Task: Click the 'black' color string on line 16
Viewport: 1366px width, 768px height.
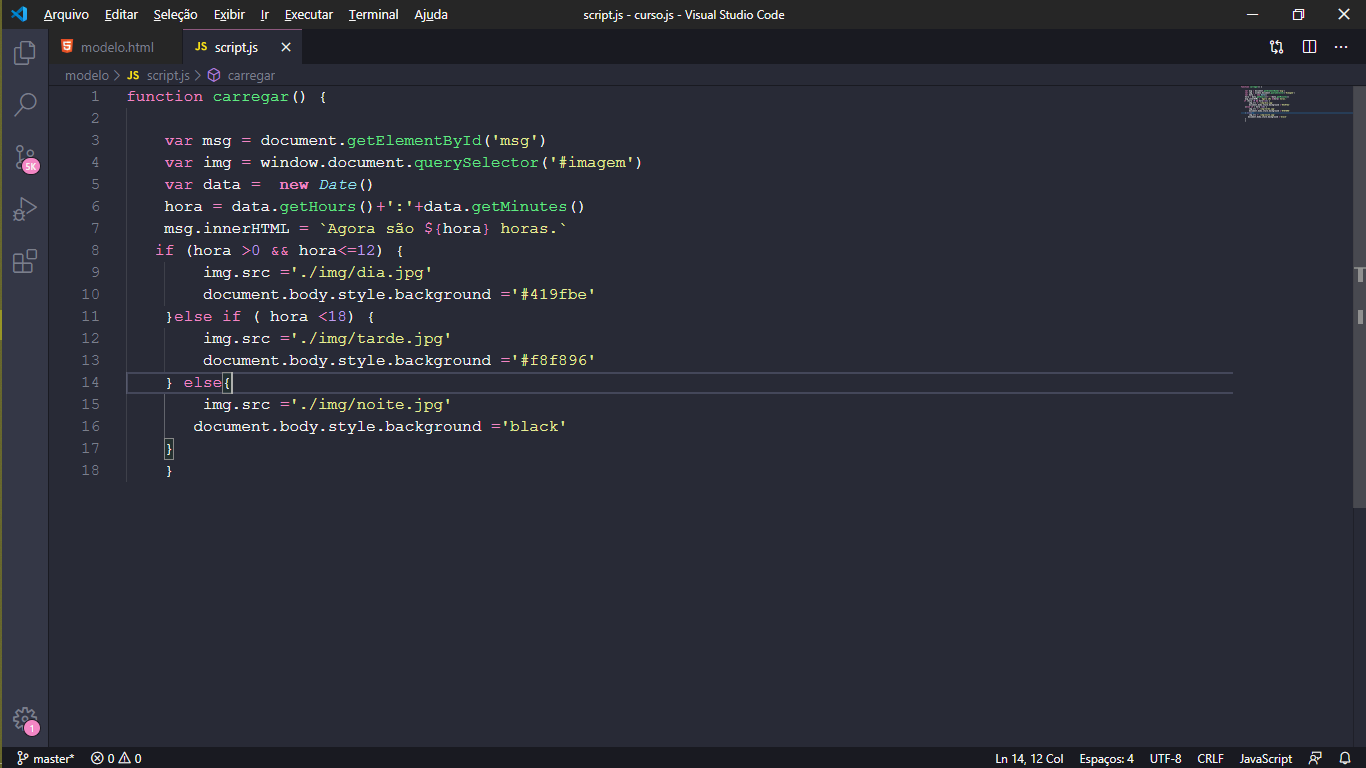Action: coord(533,426)
